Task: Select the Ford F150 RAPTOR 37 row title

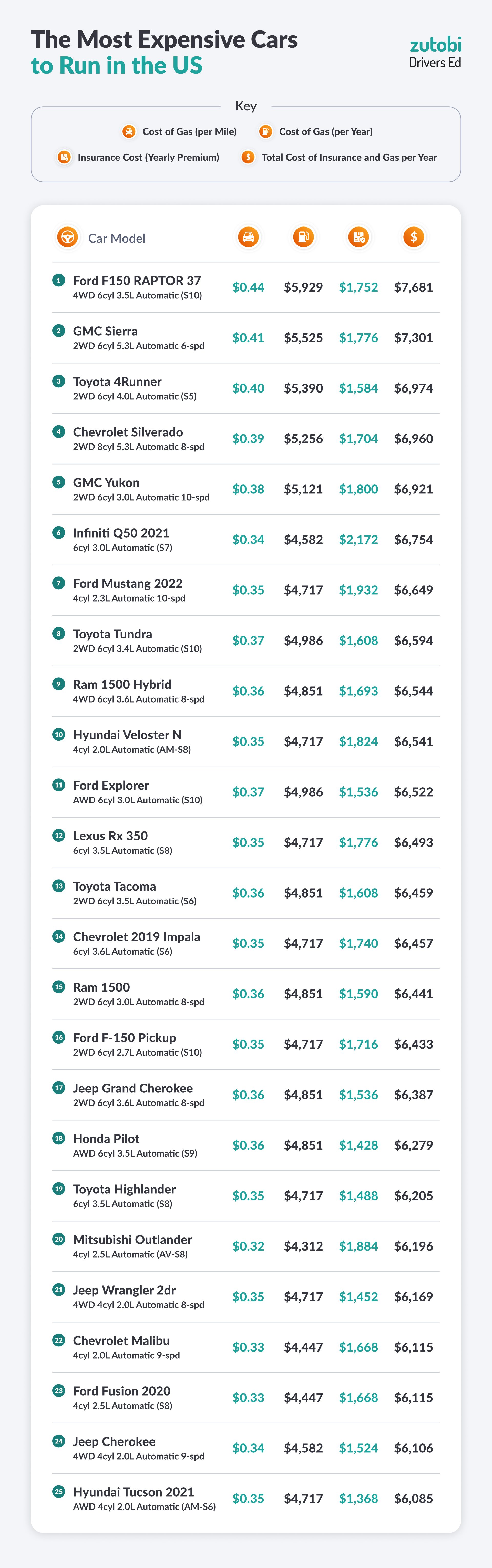Action: 137,281
